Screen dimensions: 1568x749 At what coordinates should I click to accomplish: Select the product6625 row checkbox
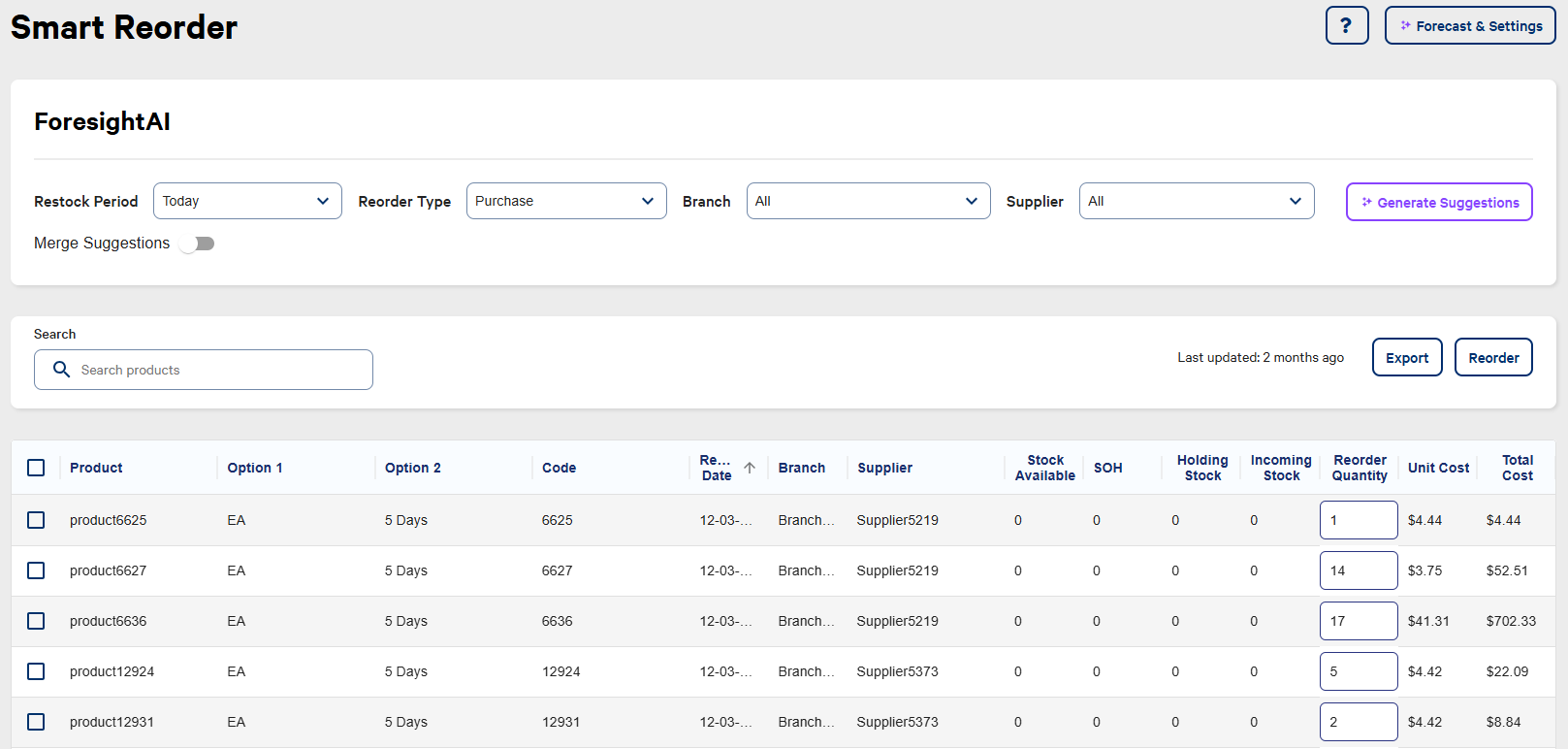(36, 520)
